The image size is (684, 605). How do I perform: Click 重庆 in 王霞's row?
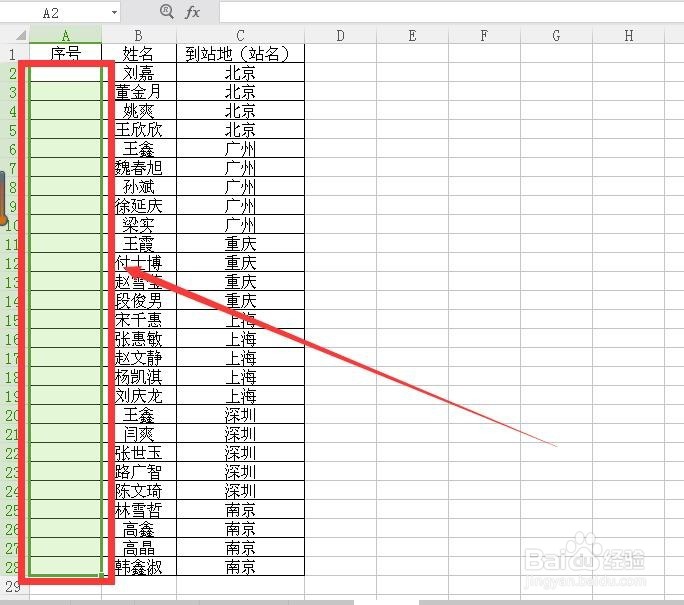[x=240, y=243]
